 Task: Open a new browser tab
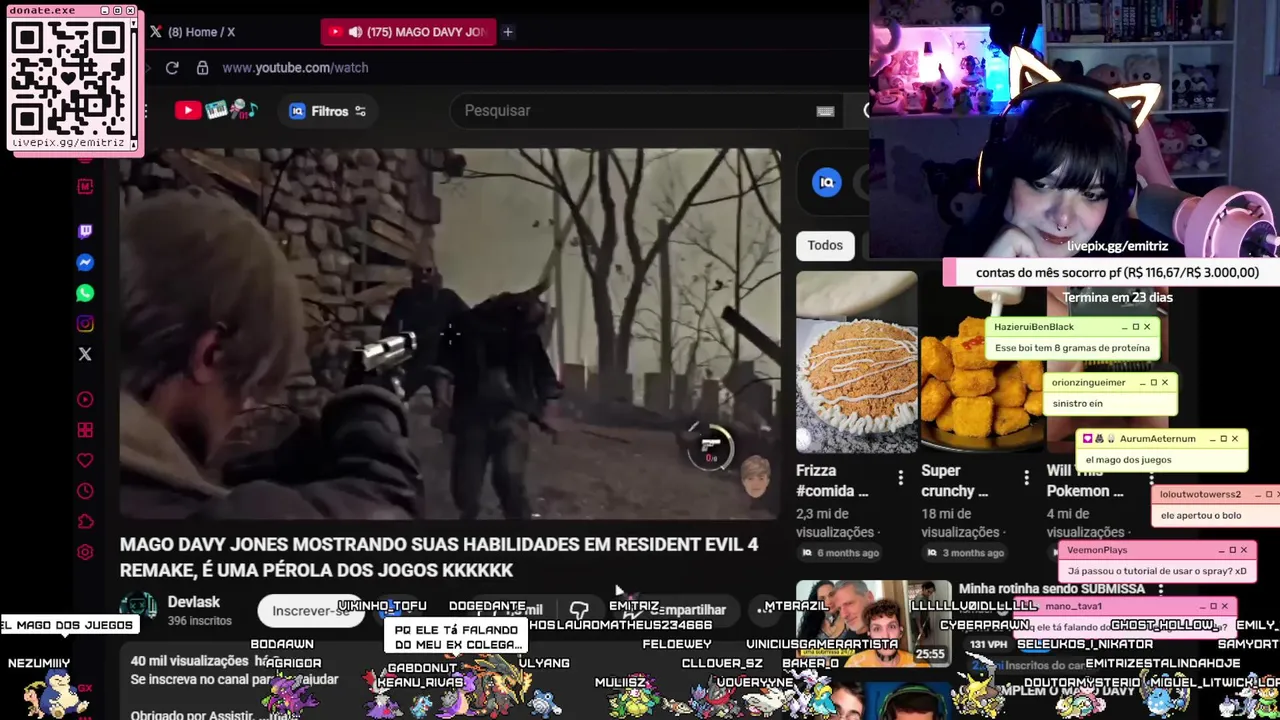click(508, 32)
